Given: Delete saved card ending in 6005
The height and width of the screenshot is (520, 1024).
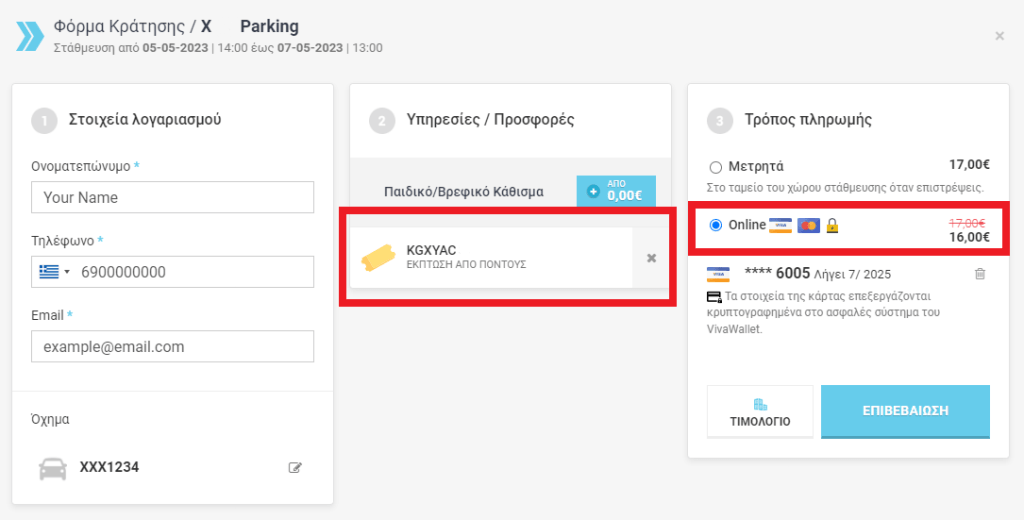Looking at the screenshot, I should tap(979, 274).
